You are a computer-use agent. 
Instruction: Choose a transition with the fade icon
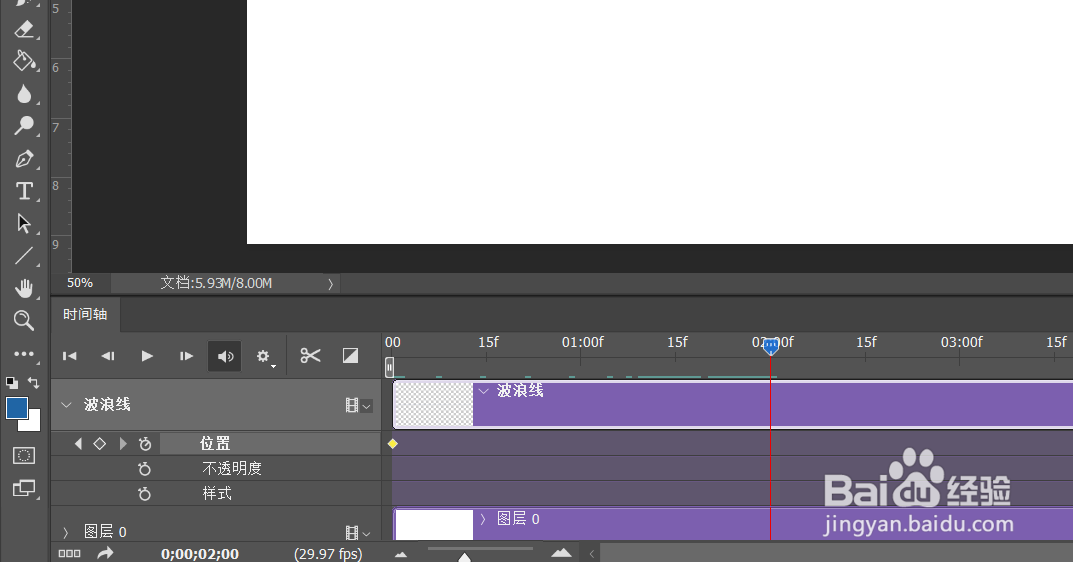pyautogui.click(x=350, y=355)
